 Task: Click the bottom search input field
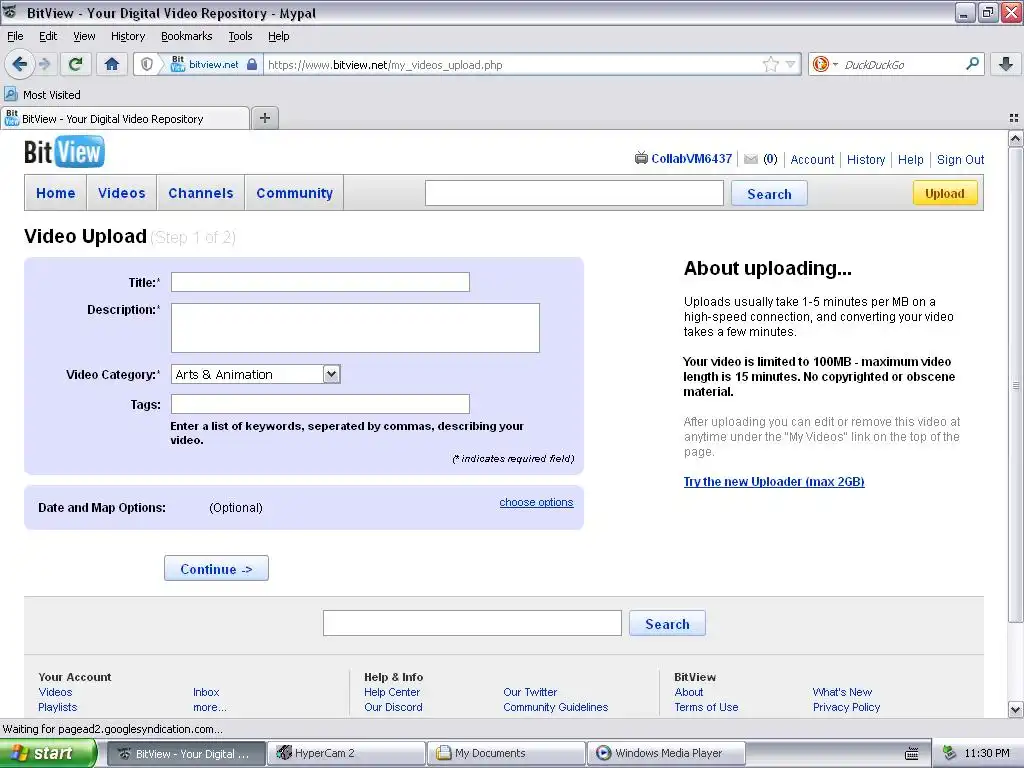click(x=472, y=623)
